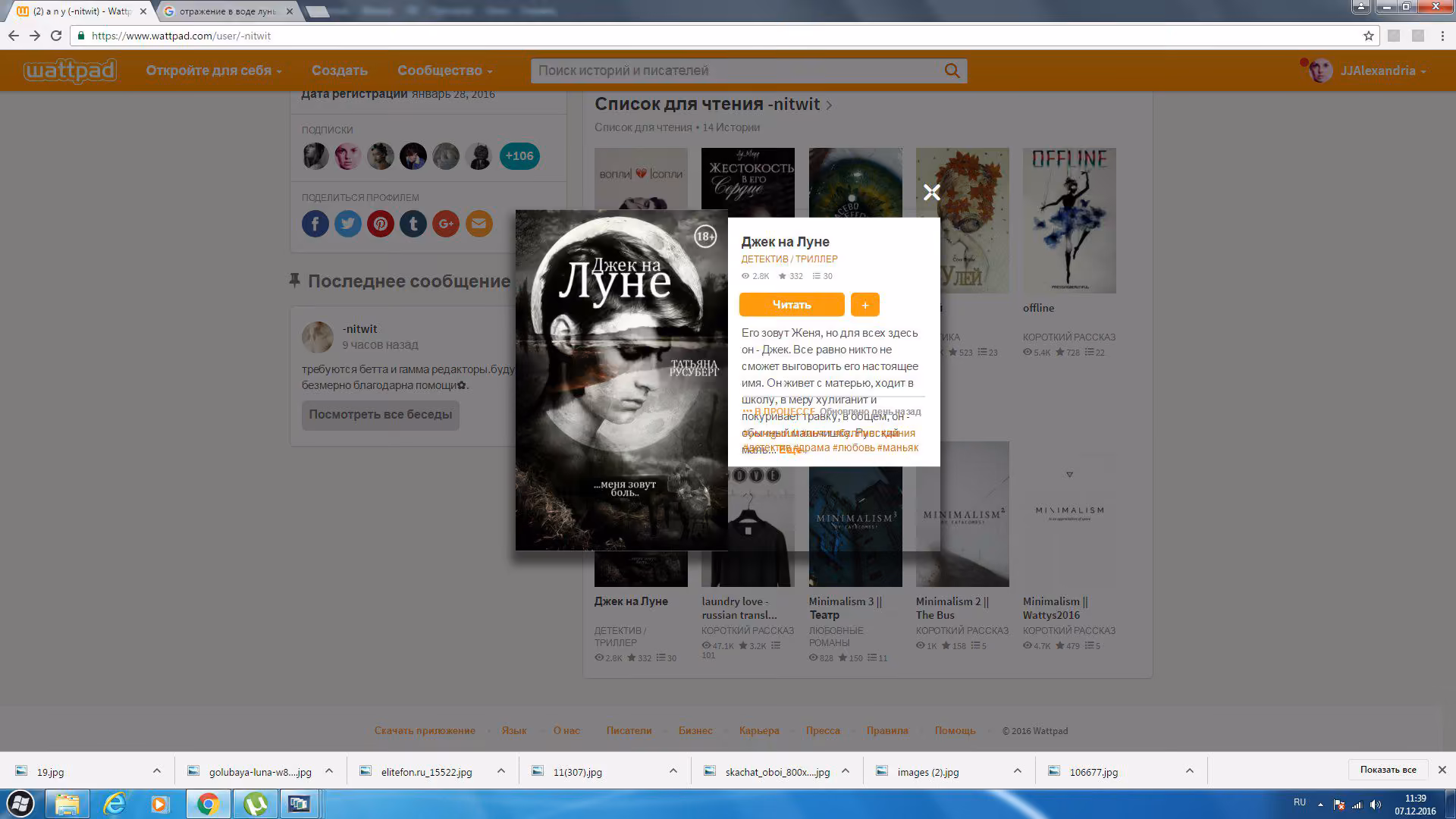Screen dimensions: 1456x819
Task: Share profile on Facebook
Action: click(x=315, y=224)
